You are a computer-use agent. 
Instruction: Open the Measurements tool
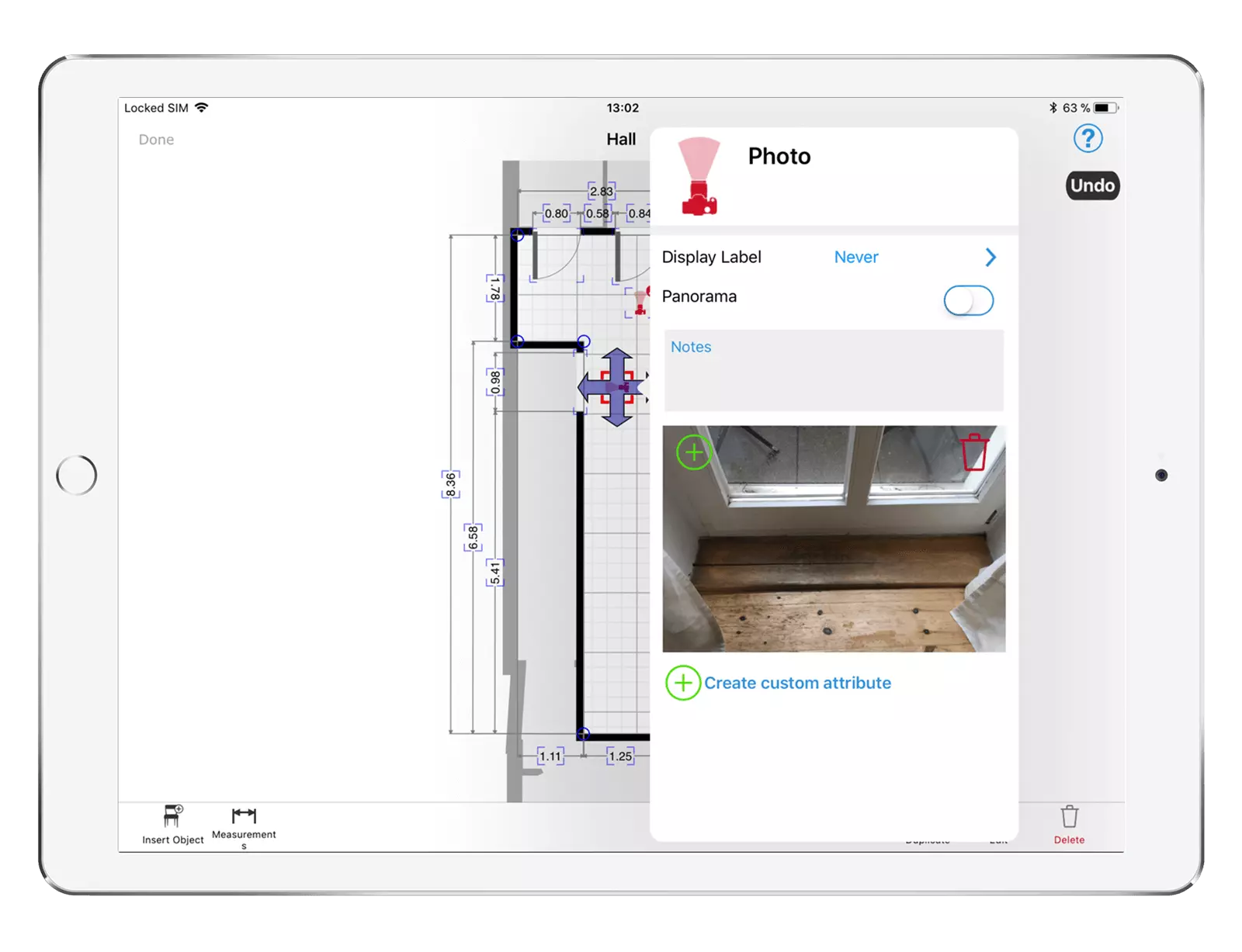click(x=244, y=816)
